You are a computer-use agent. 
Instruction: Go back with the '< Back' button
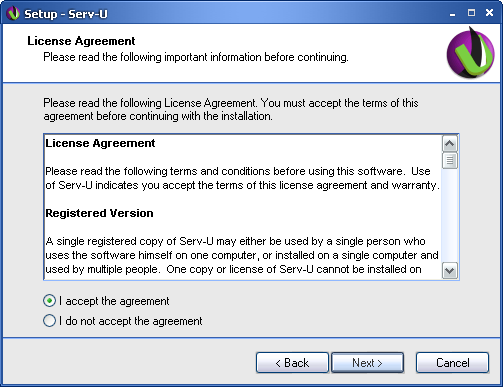tap(292, 363)
